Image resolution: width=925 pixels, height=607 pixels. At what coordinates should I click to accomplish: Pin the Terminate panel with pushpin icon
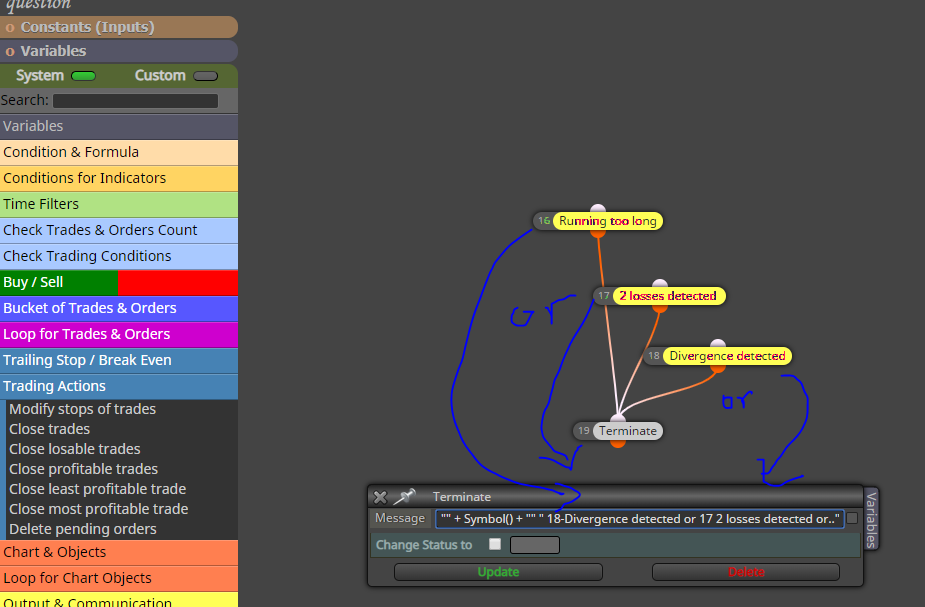(x=405, y=497)
